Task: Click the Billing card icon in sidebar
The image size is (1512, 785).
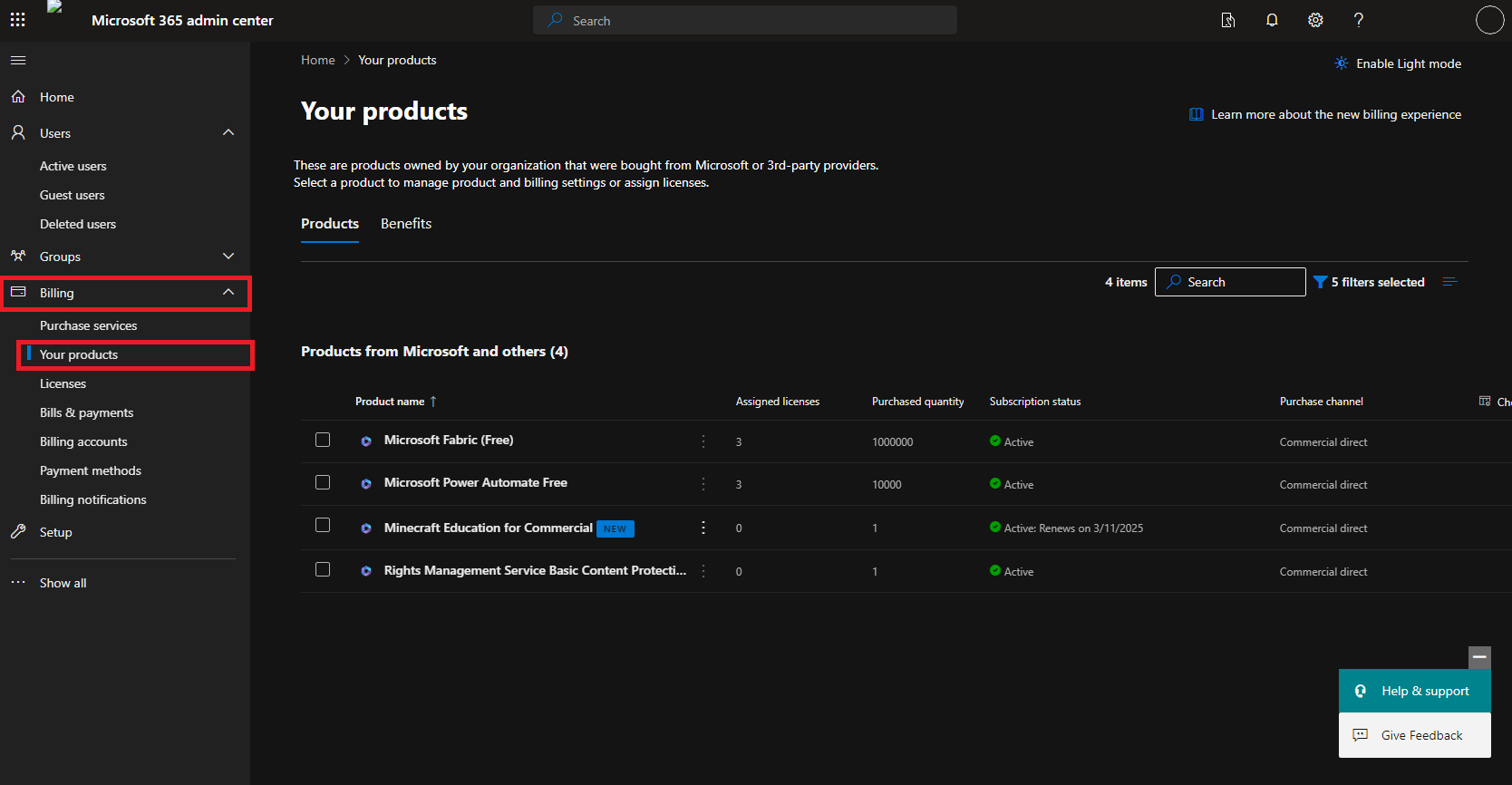Action: [x=18, y=293]
